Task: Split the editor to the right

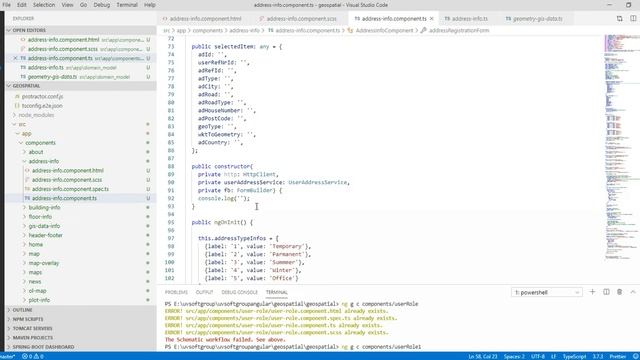Action: pyautogui.click(x=633, y=19)
